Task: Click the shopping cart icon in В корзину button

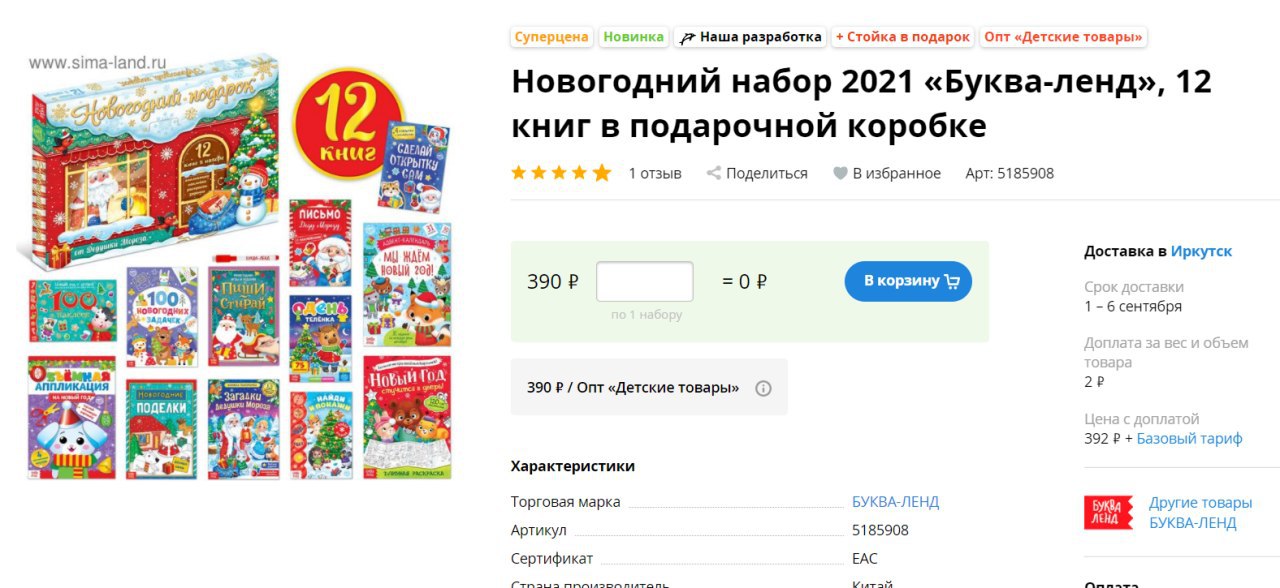Action: [951, 281]
